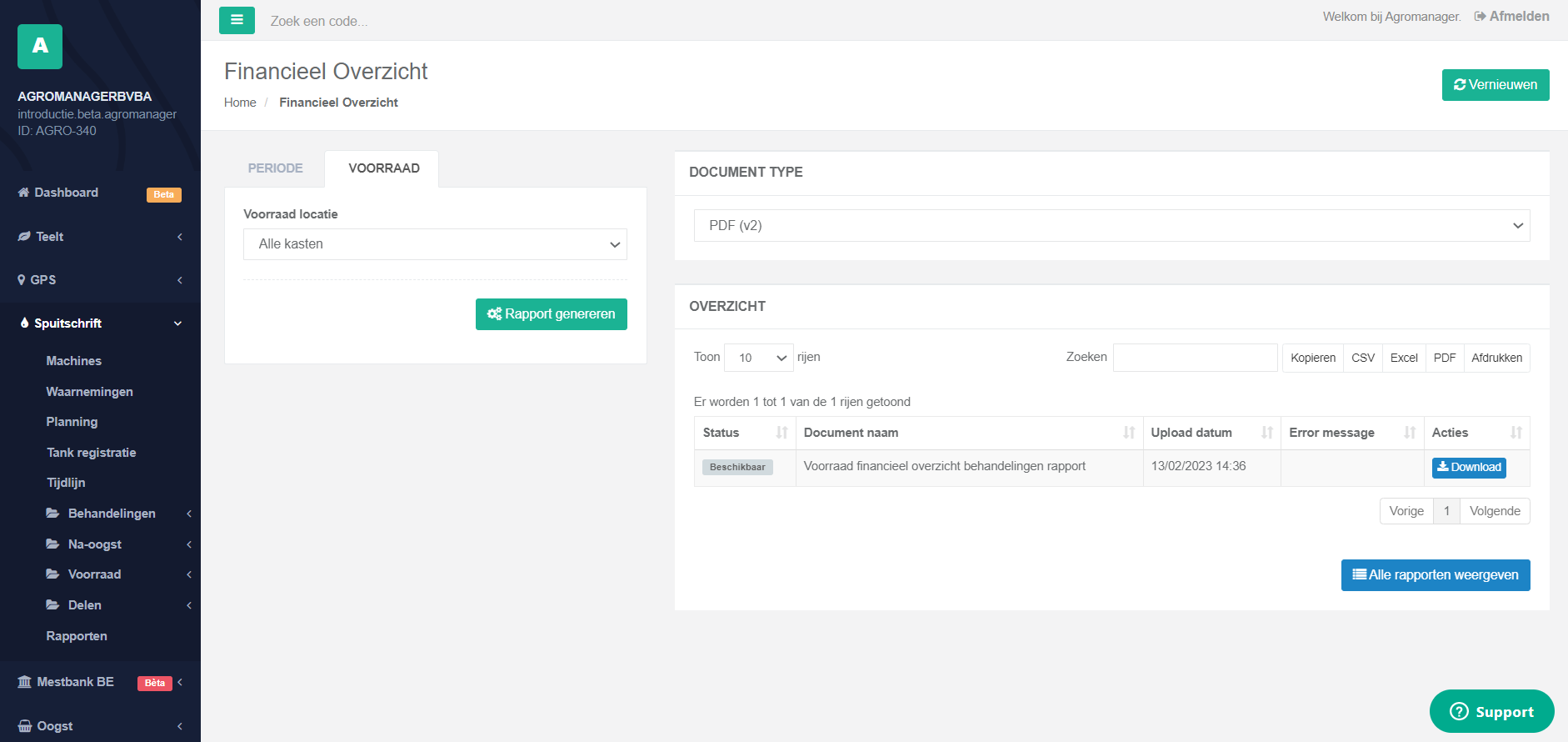This screenshot has height=742, width=1568.
Task: Click the Oogst basket icon
Action: pos(25,726)
